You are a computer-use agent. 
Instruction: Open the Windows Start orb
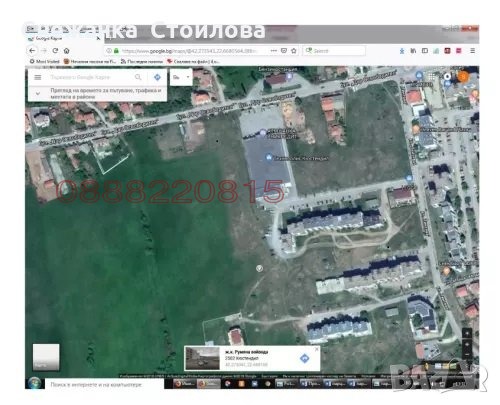[x=34, y=383]
